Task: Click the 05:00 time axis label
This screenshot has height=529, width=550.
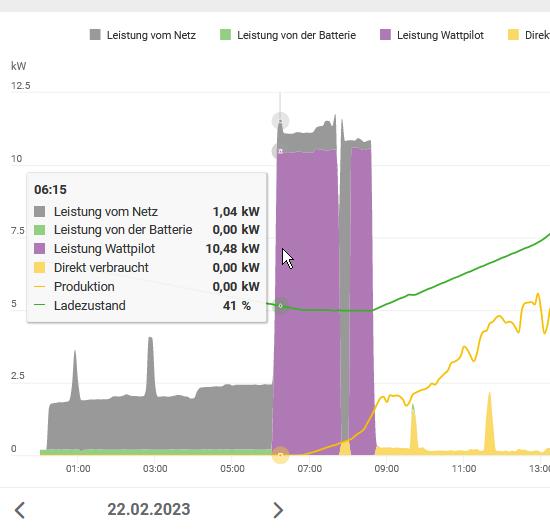Action: click(x=232, y=469)
